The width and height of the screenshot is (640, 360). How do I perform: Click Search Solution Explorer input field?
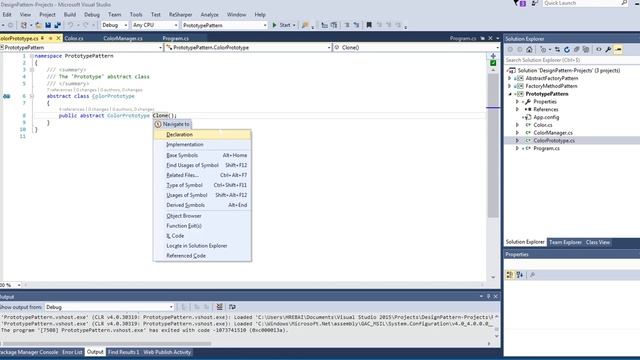coord(571,60)
